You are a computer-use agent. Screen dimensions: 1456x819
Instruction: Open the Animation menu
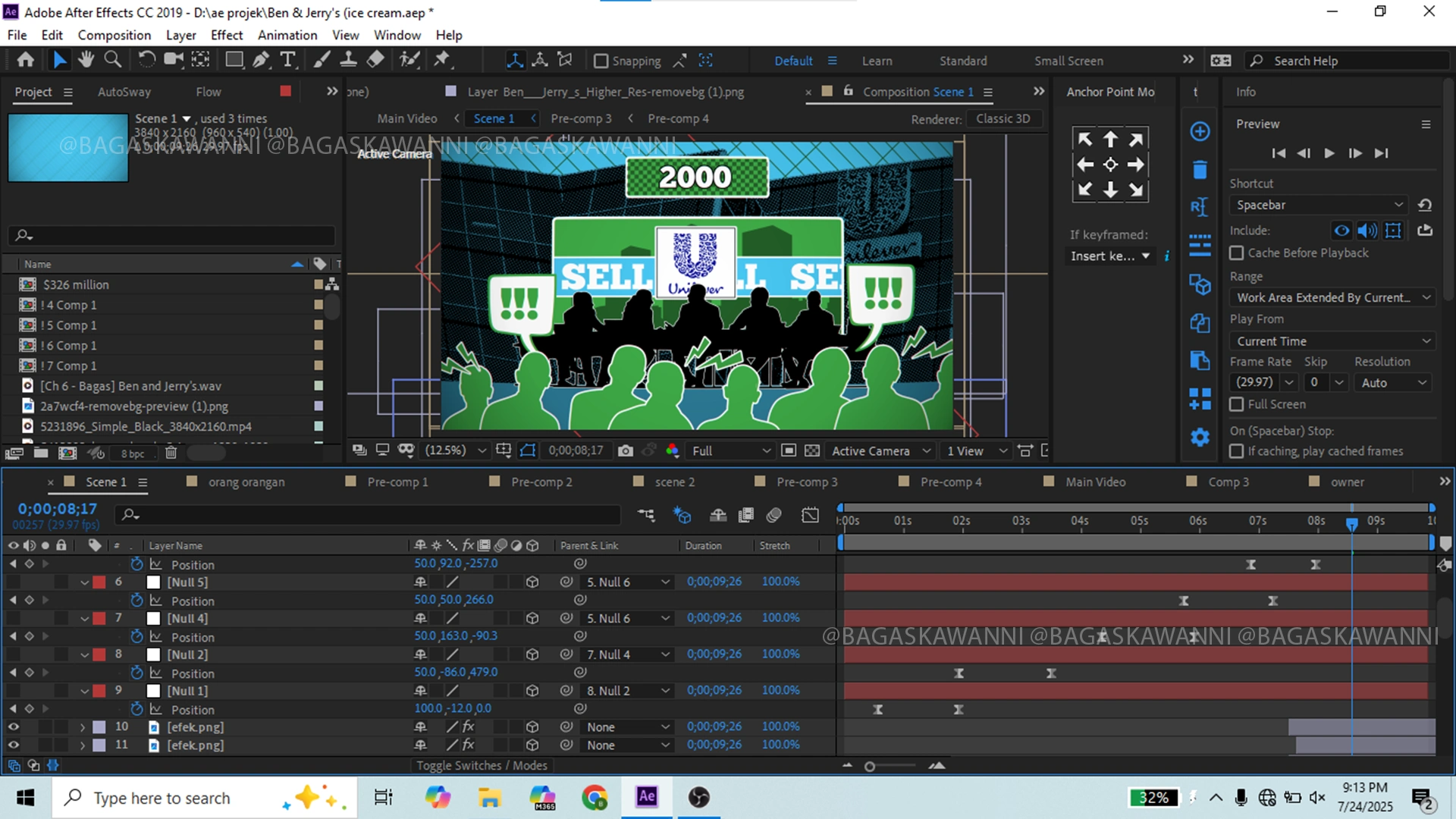click(x=287, y=35)
